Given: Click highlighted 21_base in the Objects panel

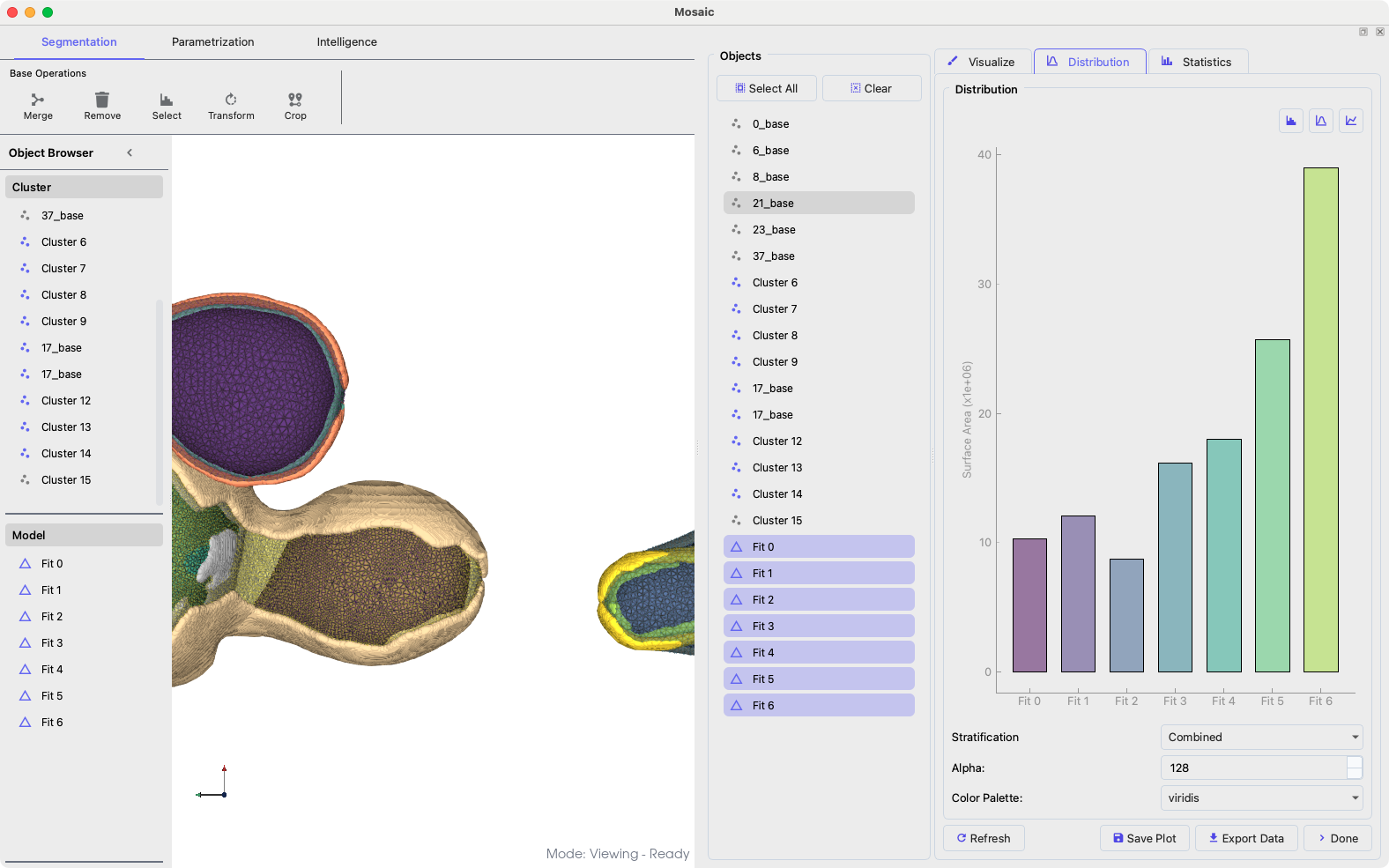Looking at the screenshot, I should pos(819,204).
